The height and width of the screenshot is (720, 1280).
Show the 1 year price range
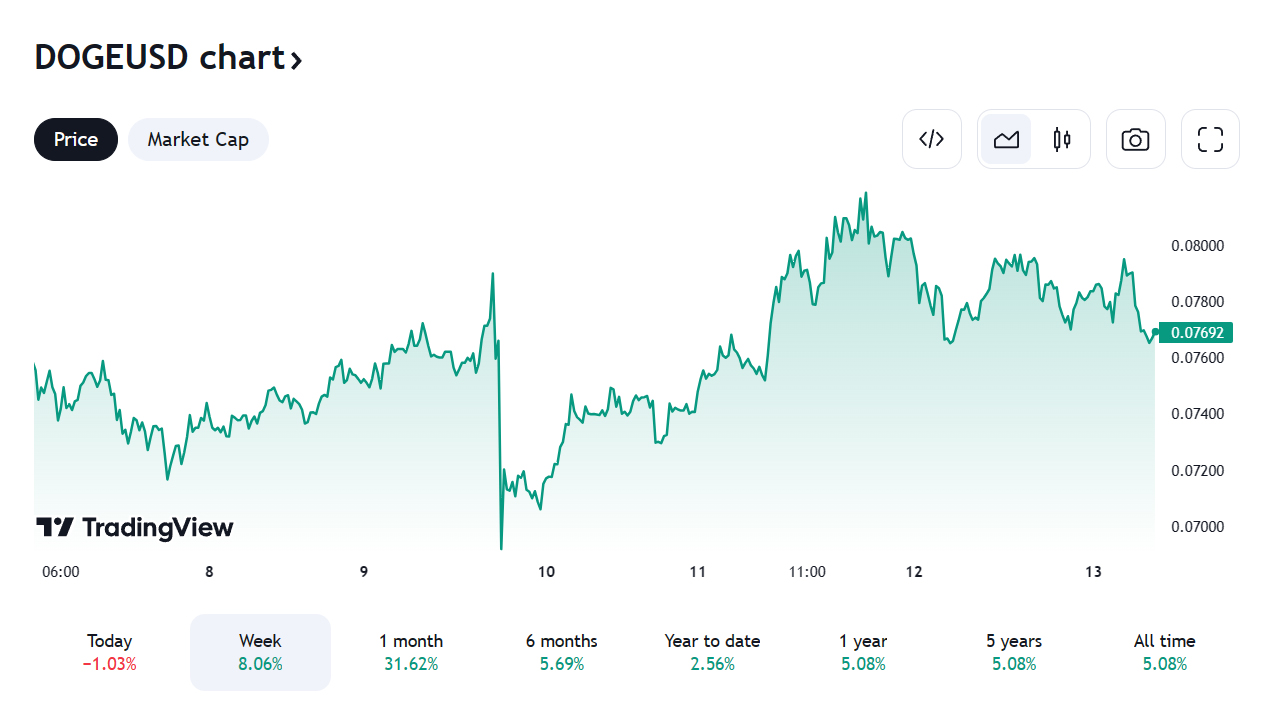click(863, 651)
